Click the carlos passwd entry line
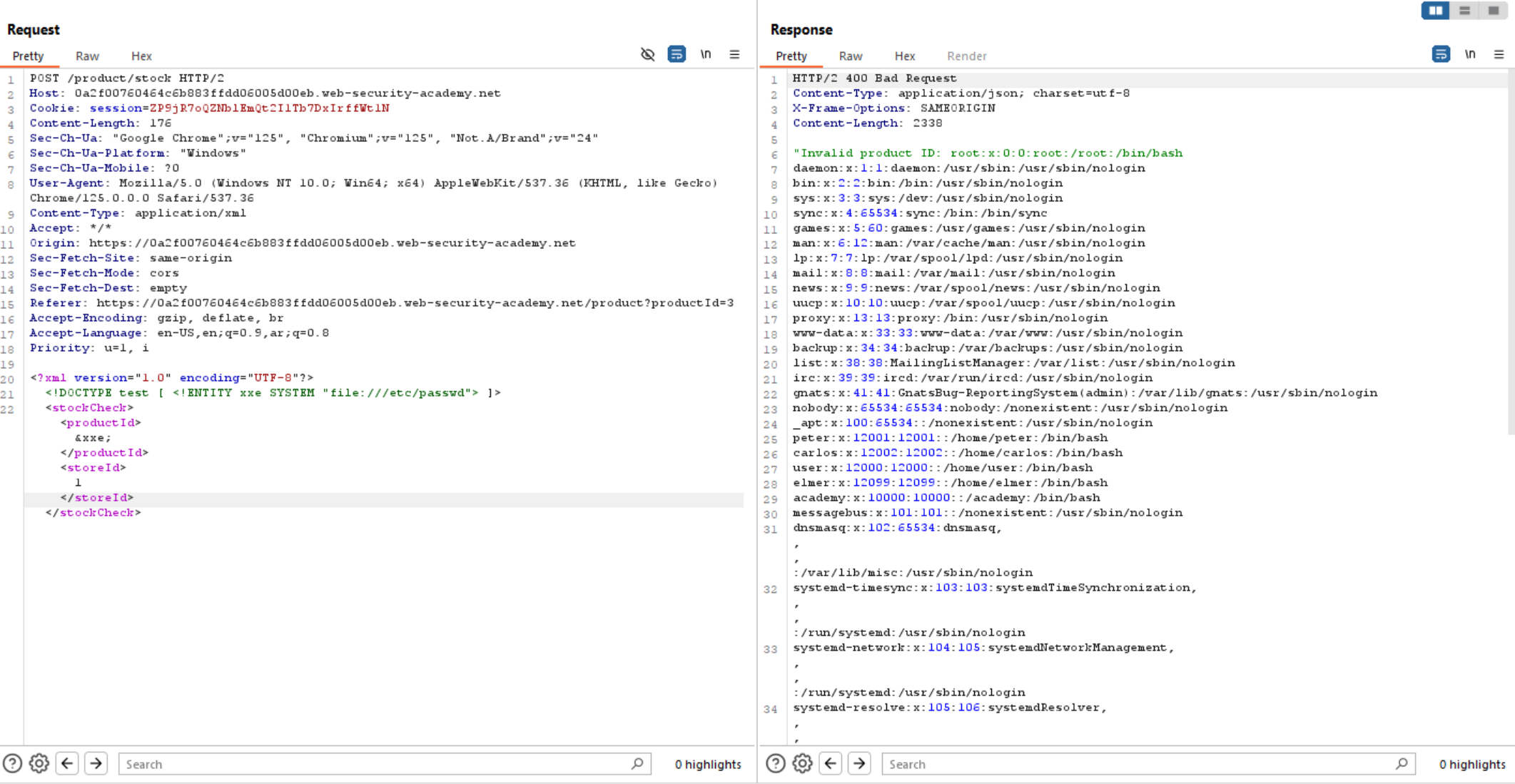Screen dimensions: 1515x784 pos(958,452)
